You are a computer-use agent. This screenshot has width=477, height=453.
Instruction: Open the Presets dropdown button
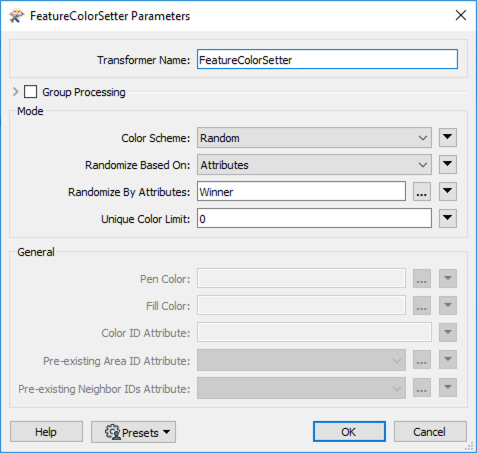pos(133,432)
